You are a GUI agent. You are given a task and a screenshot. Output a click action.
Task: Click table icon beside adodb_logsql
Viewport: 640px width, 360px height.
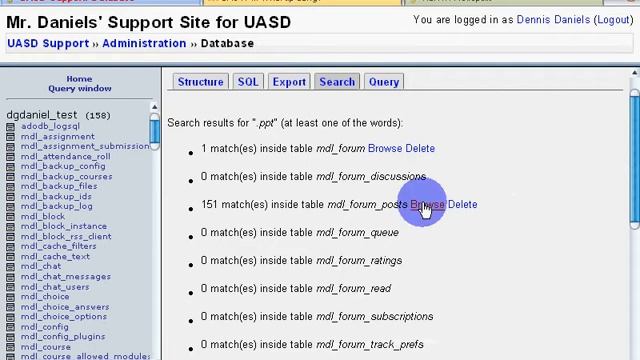(11, 127)
